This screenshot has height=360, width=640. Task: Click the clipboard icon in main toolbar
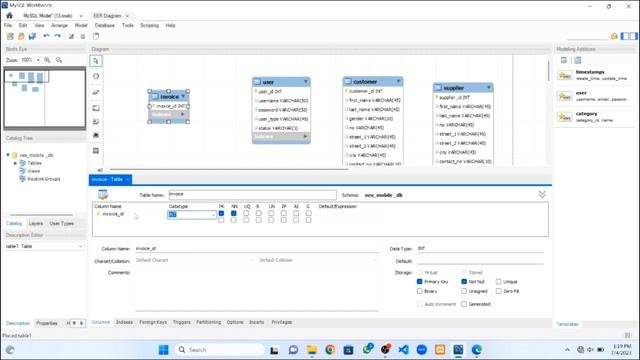(x=96, y=36)
